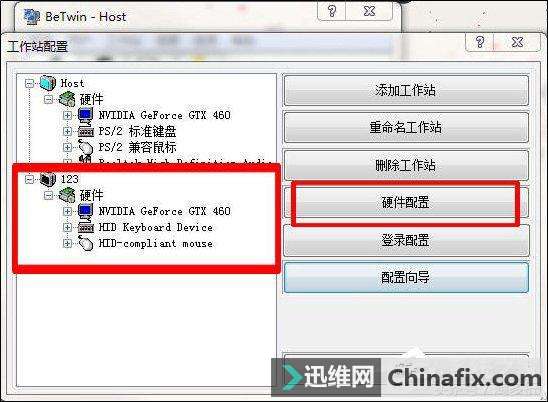This screenshot has height=402, width=548.
Task: Click the 添加工作站 button
Action: (406, 90)
